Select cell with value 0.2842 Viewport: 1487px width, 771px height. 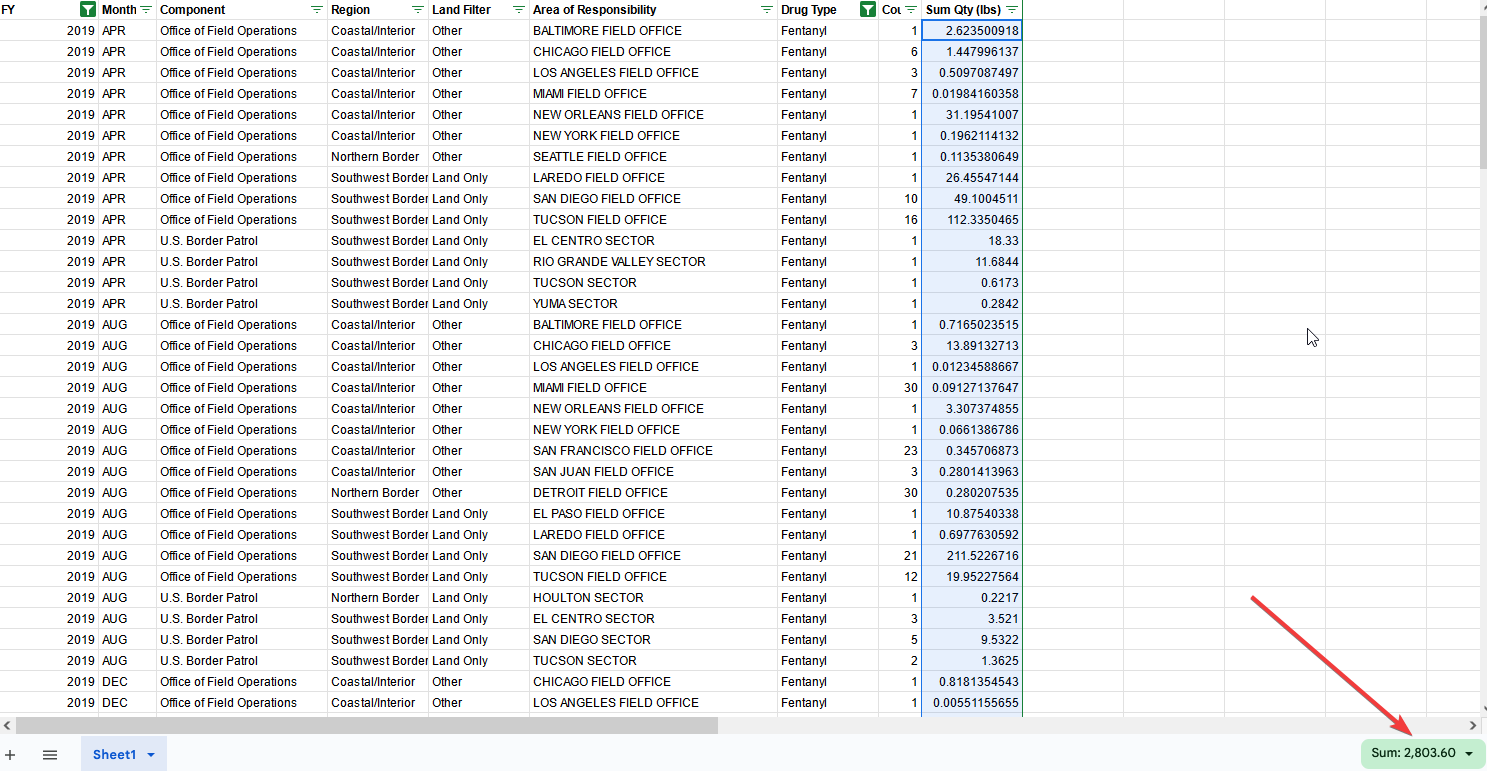click(x=972, y=304)
